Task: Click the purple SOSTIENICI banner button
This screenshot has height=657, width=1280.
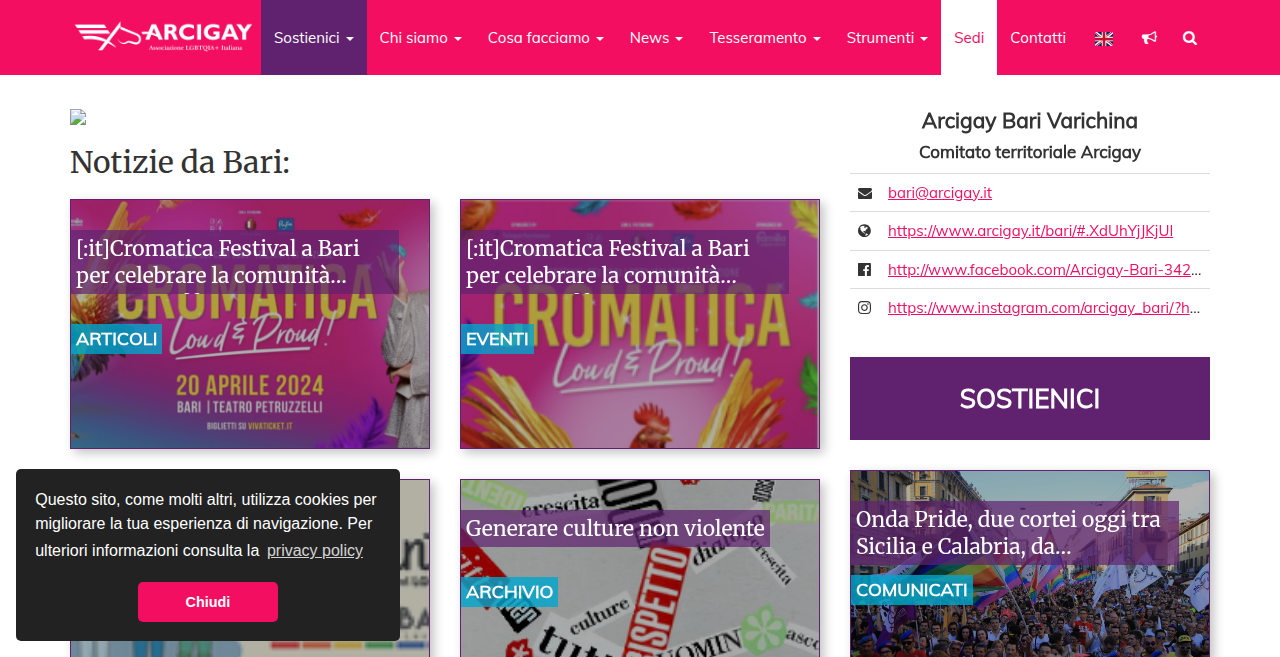Action: [1030, 398]
